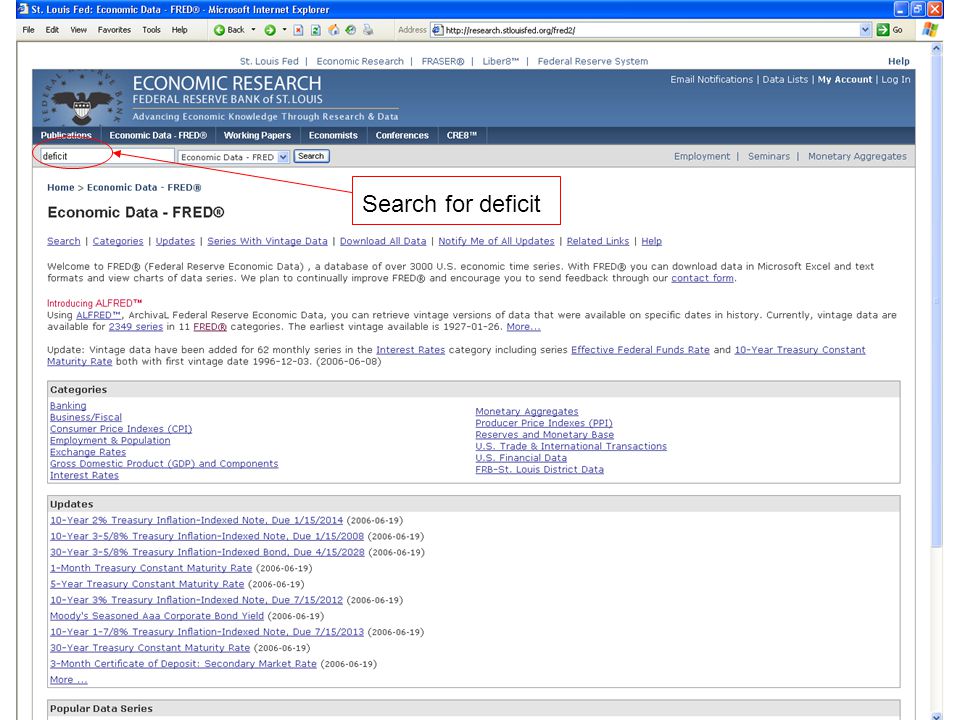Image resolution: width=960 pixels, height=720 pixels.
Task: Open the FRASER link at top
Action: 443,61
